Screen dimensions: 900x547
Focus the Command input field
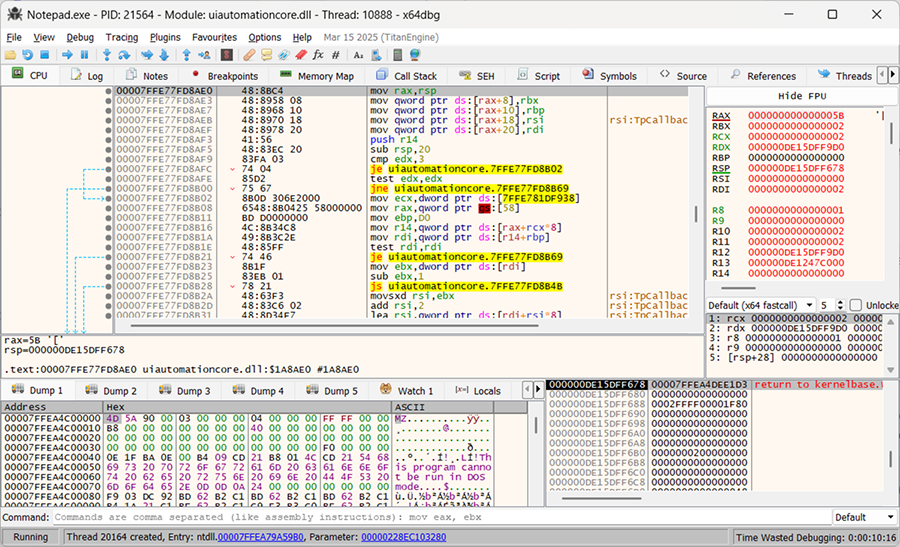(x=442, y=517)
